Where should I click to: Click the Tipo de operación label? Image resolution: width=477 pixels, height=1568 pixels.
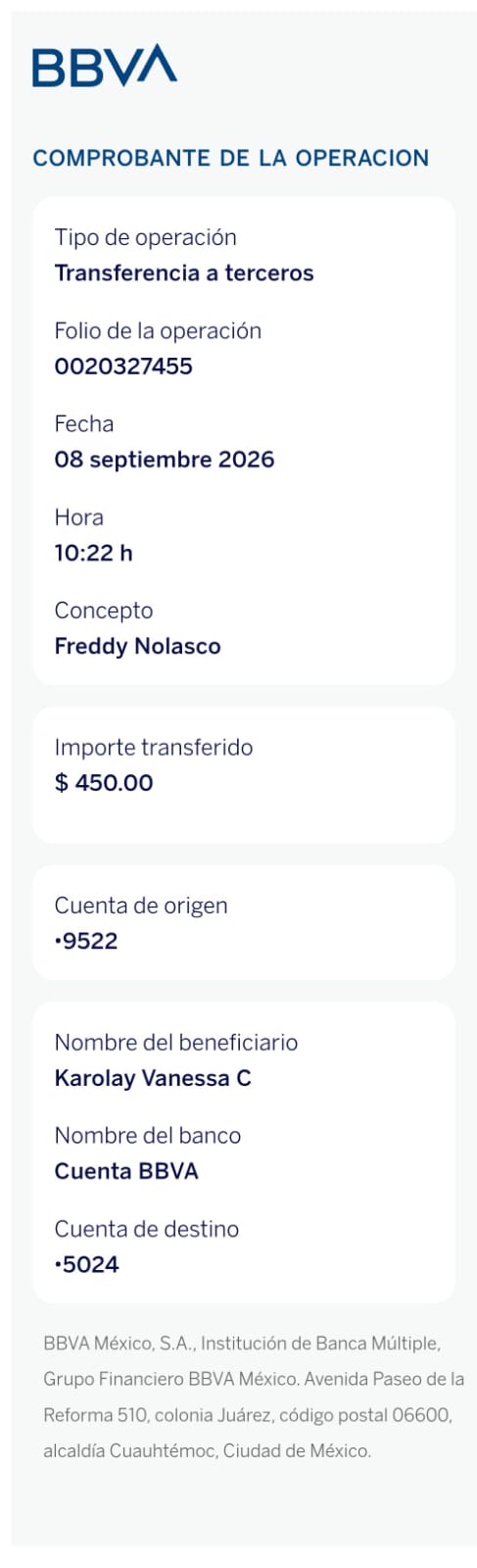pyautogui.click(x=146, y=237)
